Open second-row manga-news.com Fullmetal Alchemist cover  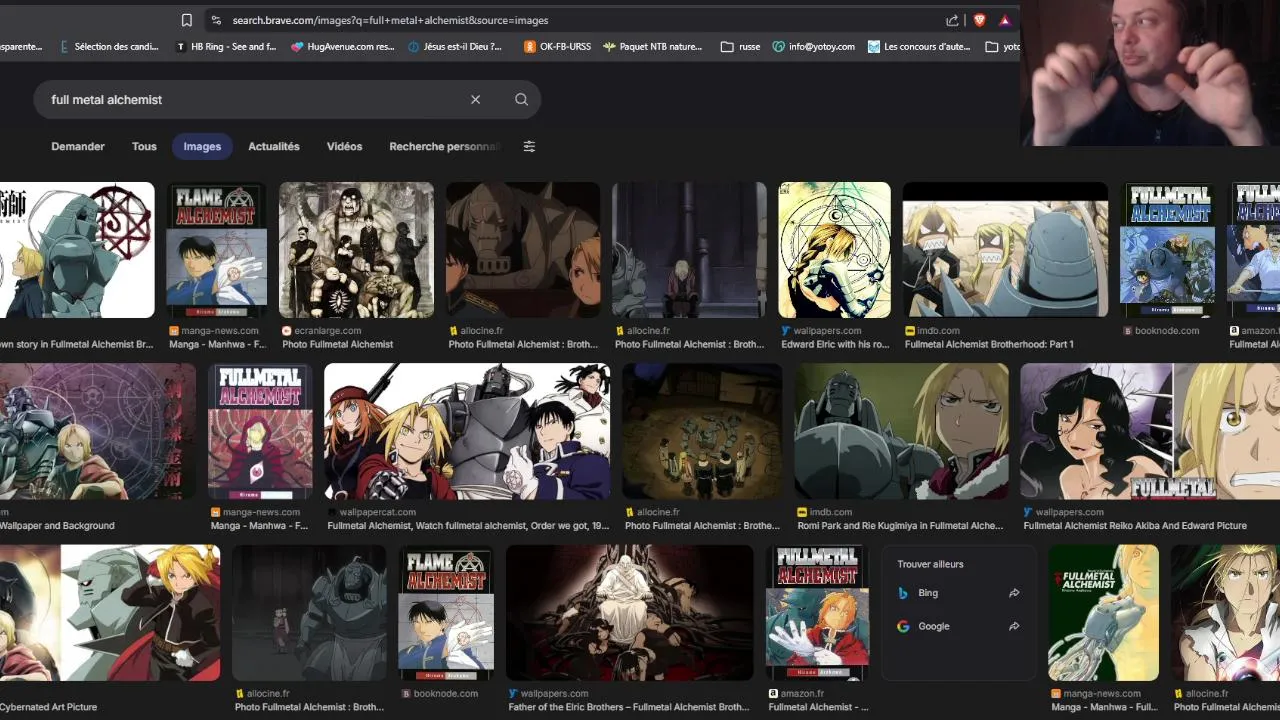pos(260,431)
